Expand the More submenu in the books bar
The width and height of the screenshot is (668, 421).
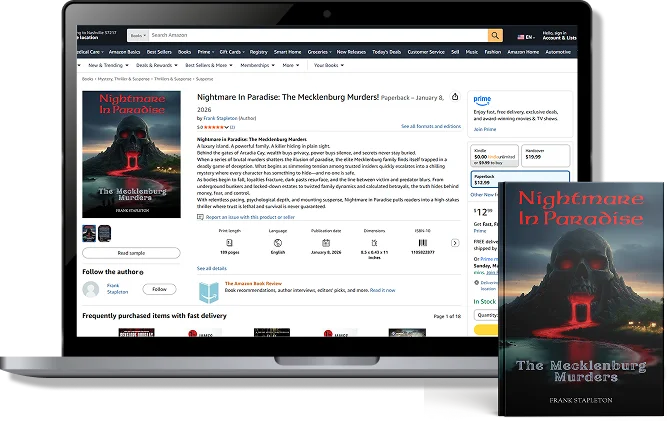pyautogui.click(x=291, y=65)
